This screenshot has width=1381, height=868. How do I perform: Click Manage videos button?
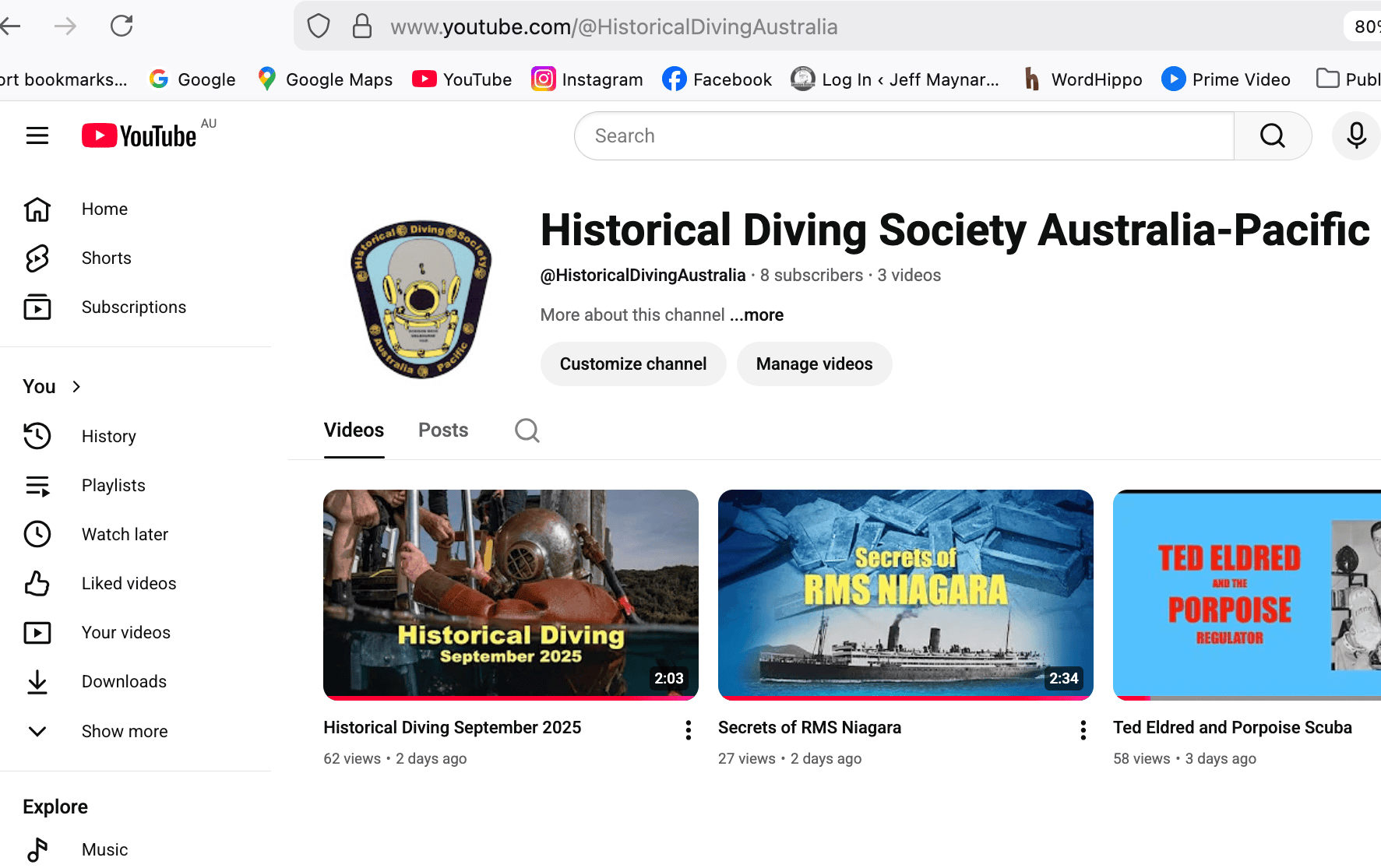[814, 364]
